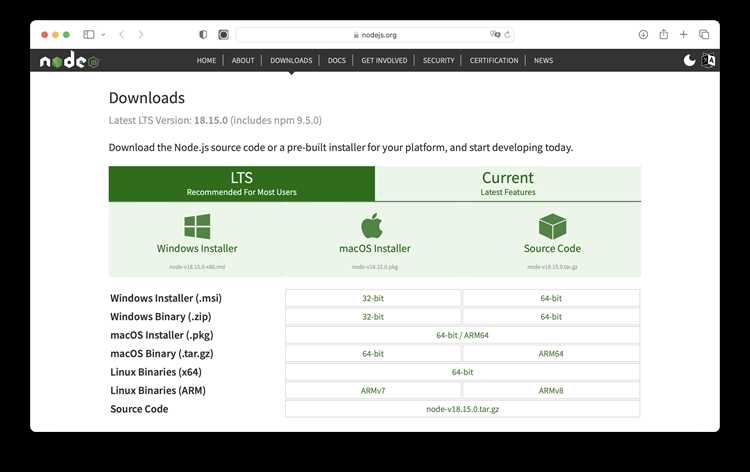Download Linux Binaries ARMv8
This screenshot has width=750, height=472.
coord(551,391)
